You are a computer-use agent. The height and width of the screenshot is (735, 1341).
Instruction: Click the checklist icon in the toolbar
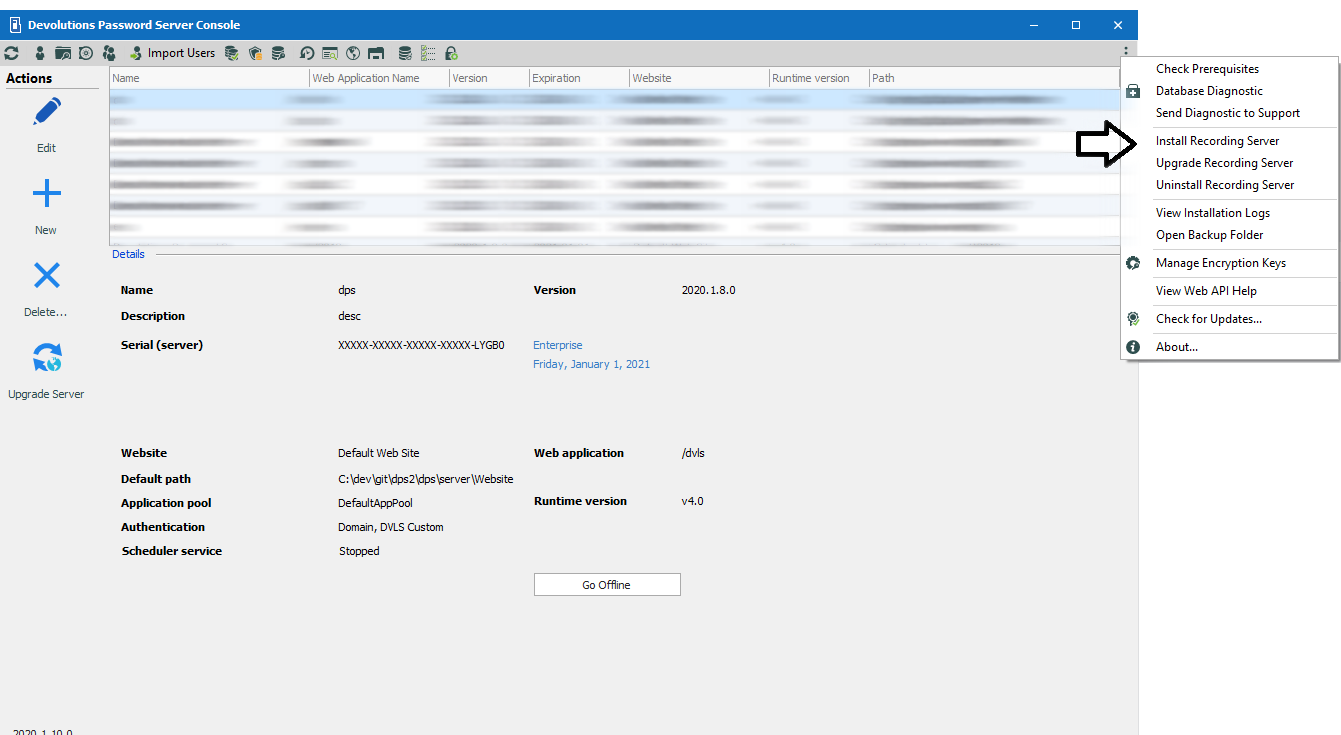click(x=428, y=53)
